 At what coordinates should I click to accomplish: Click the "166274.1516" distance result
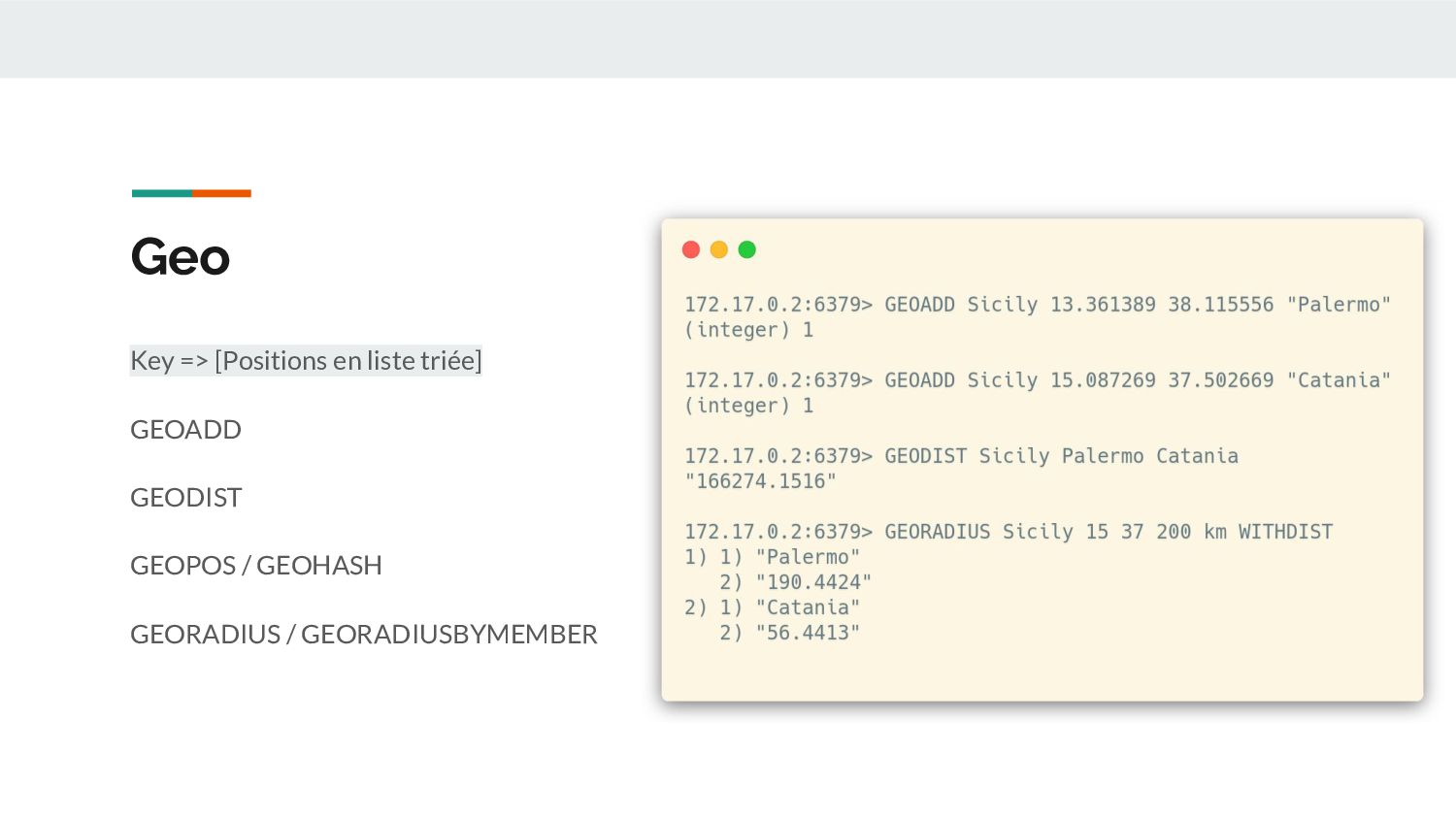[760, 481]
